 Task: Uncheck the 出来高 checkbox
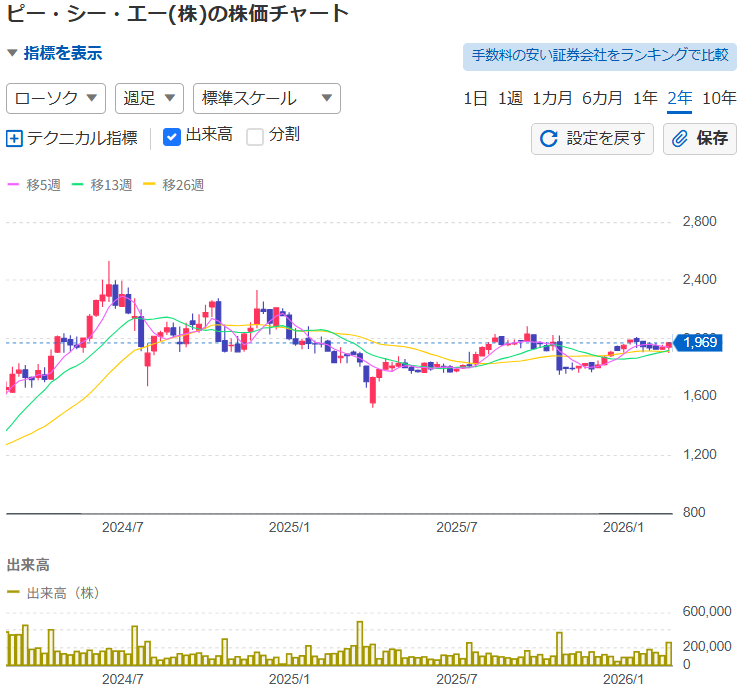[171, 137]
